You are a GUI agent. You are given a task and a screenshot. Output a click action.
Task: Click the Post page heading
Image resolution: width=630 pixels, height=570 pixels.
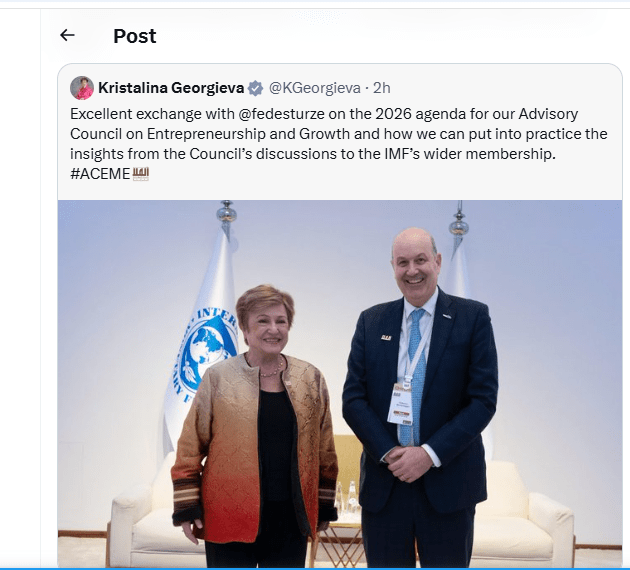135,36
